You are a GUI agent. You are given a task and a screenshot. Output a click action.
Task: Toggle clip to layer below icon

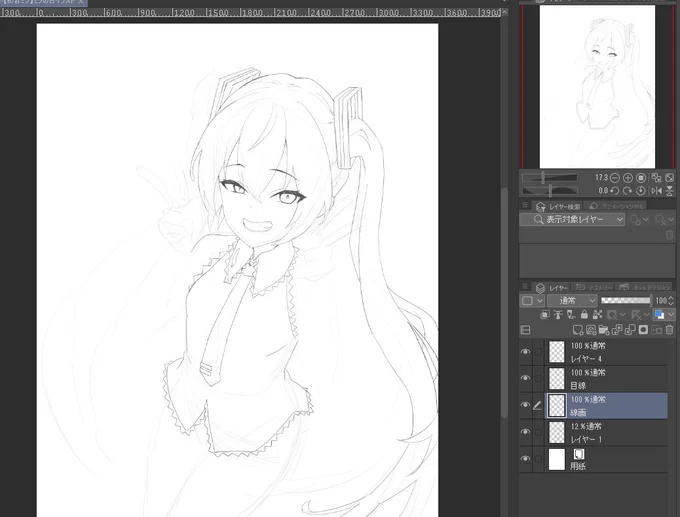coord(545,314)
